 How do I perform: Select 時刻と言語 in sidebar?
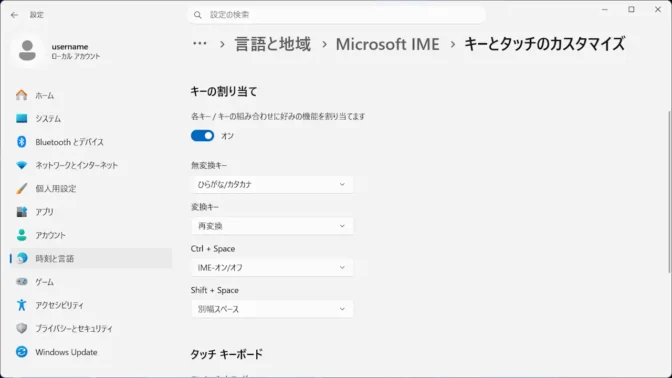91,258
